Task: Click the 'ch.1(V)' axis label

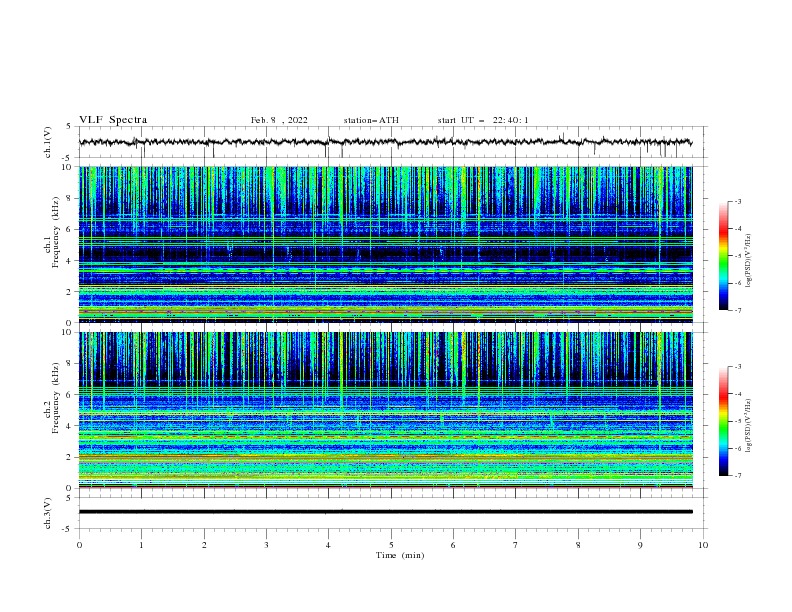Action: [x=48, y=142]
